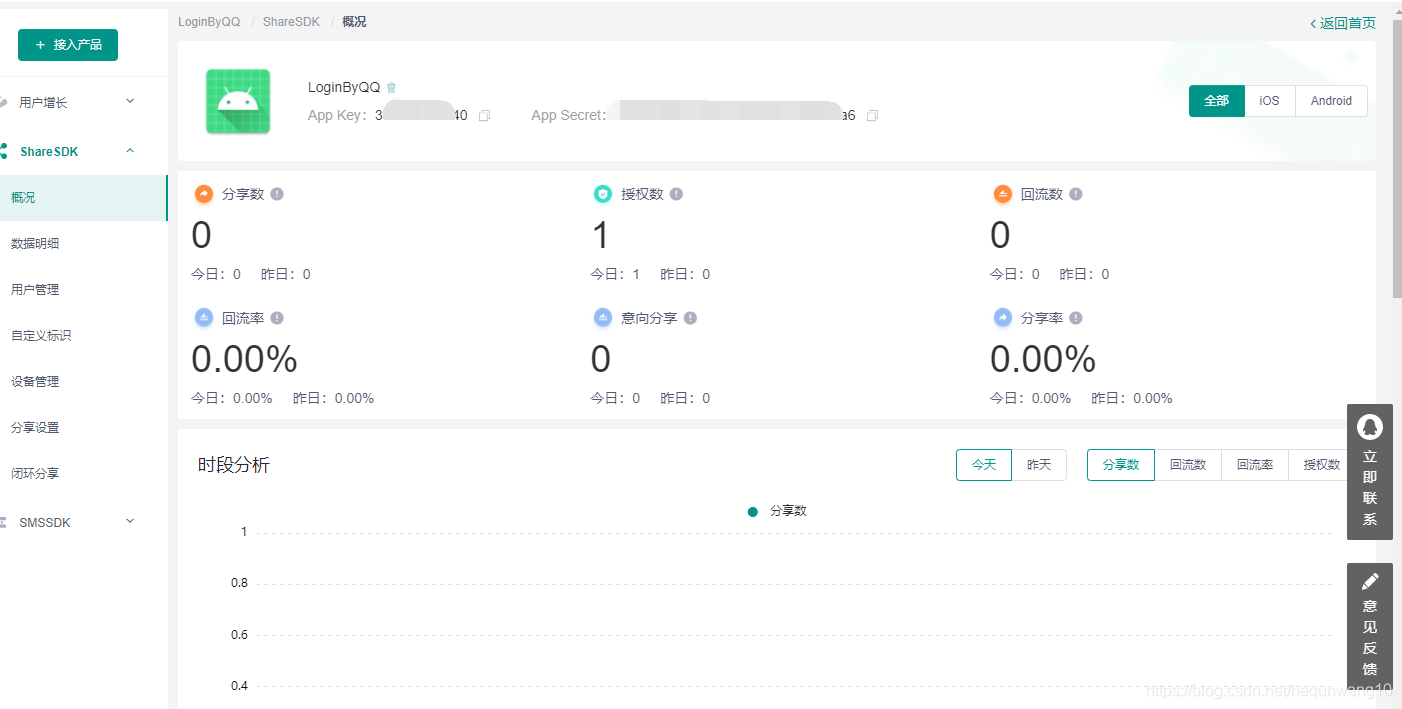Click the blue 分享率 icon
The height and width of the screenshot is (709, 1402).
1003,318
